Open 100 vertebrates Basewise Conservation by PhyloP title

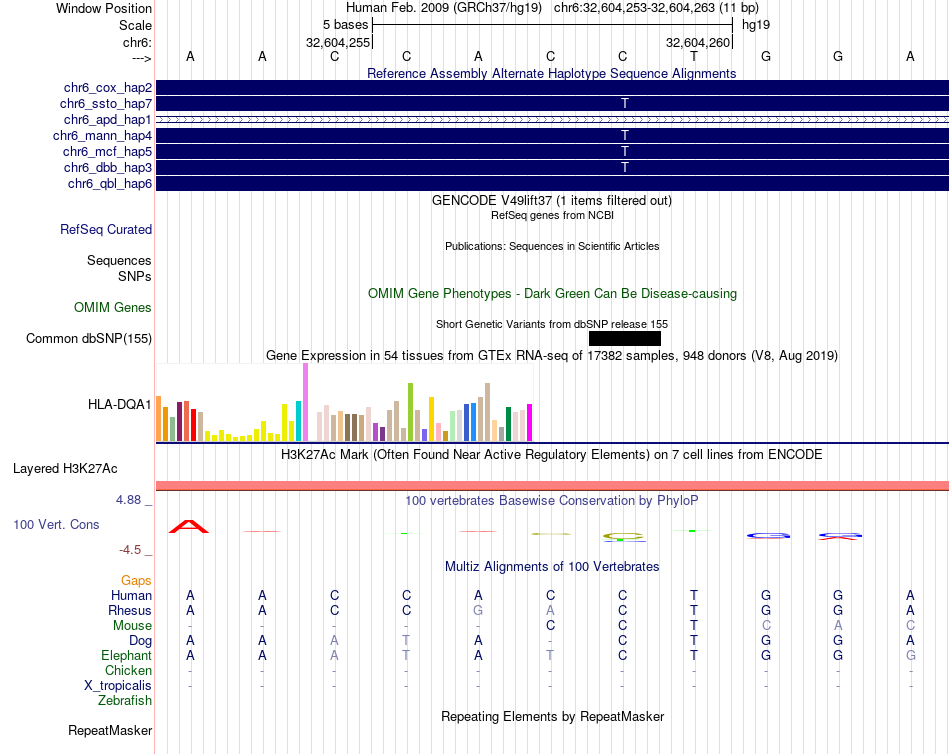pyautogui.click(x=552, y=501)
